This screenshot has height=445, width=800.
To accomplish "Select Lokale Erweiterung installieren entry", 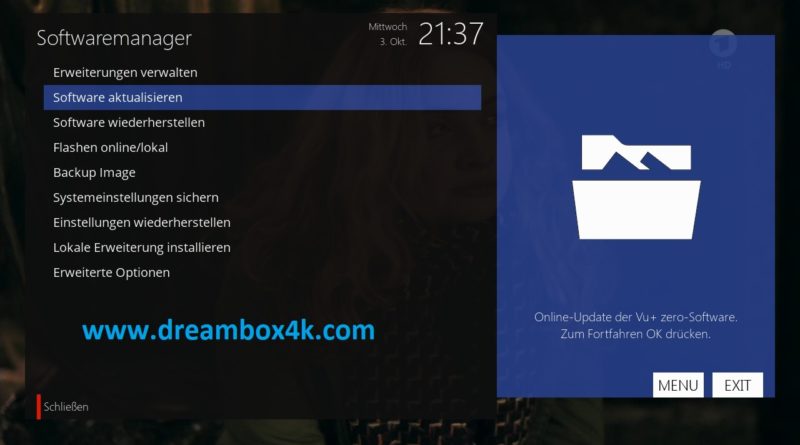I will [x=262, y=248].
